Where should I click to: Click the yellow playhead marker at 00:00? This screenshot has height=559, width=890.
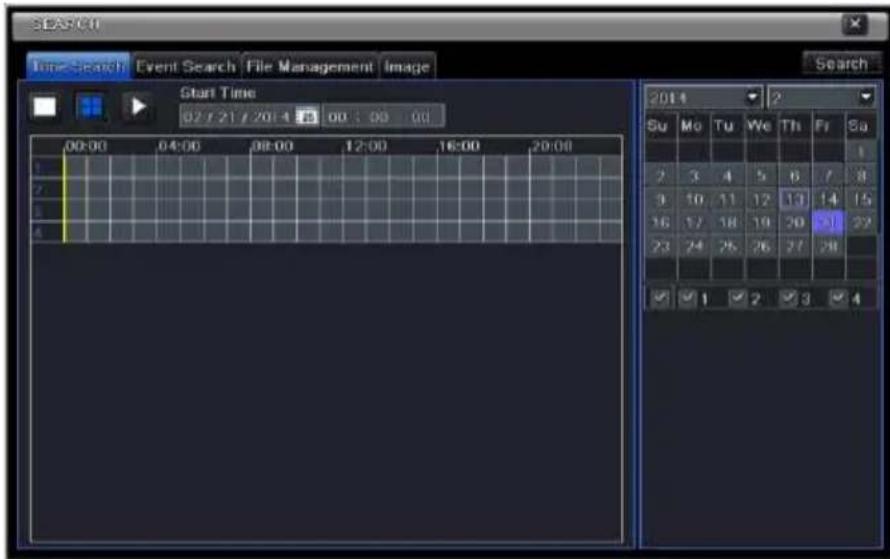coord(64,199)
